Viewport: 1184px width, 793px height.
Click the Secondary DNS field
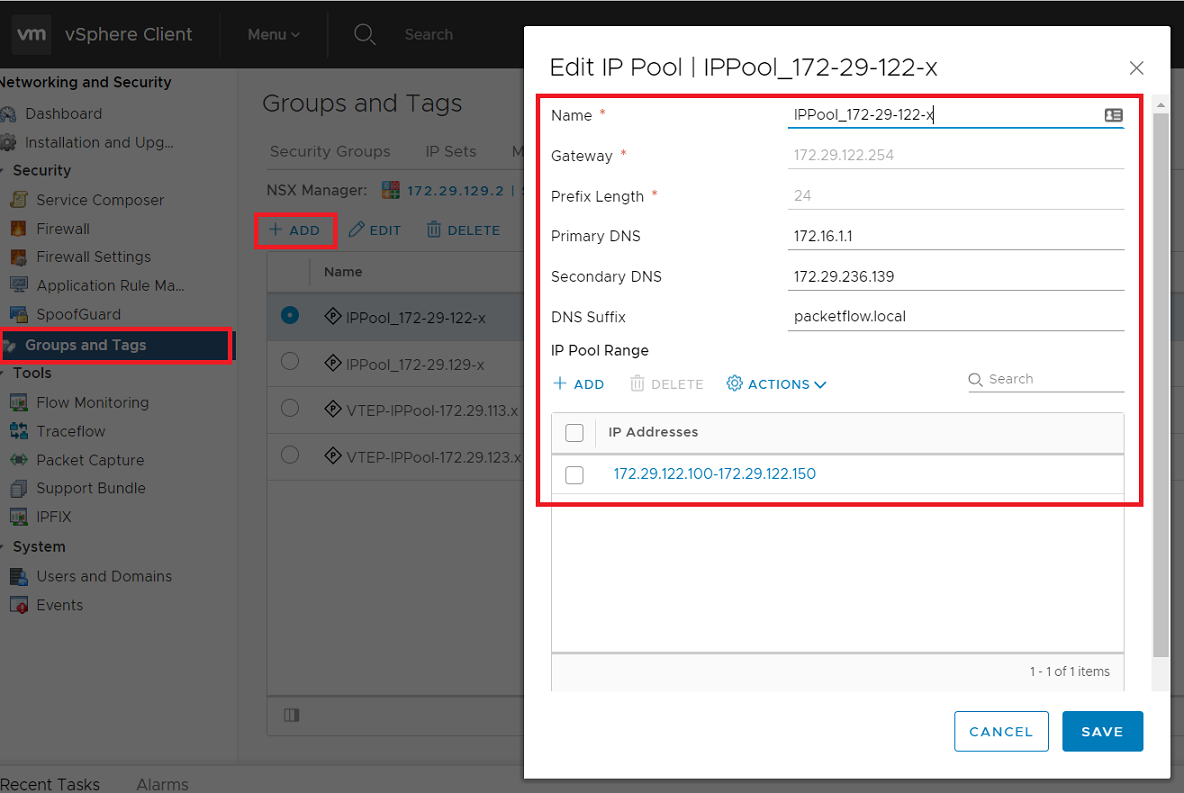[x=955, y=276]
